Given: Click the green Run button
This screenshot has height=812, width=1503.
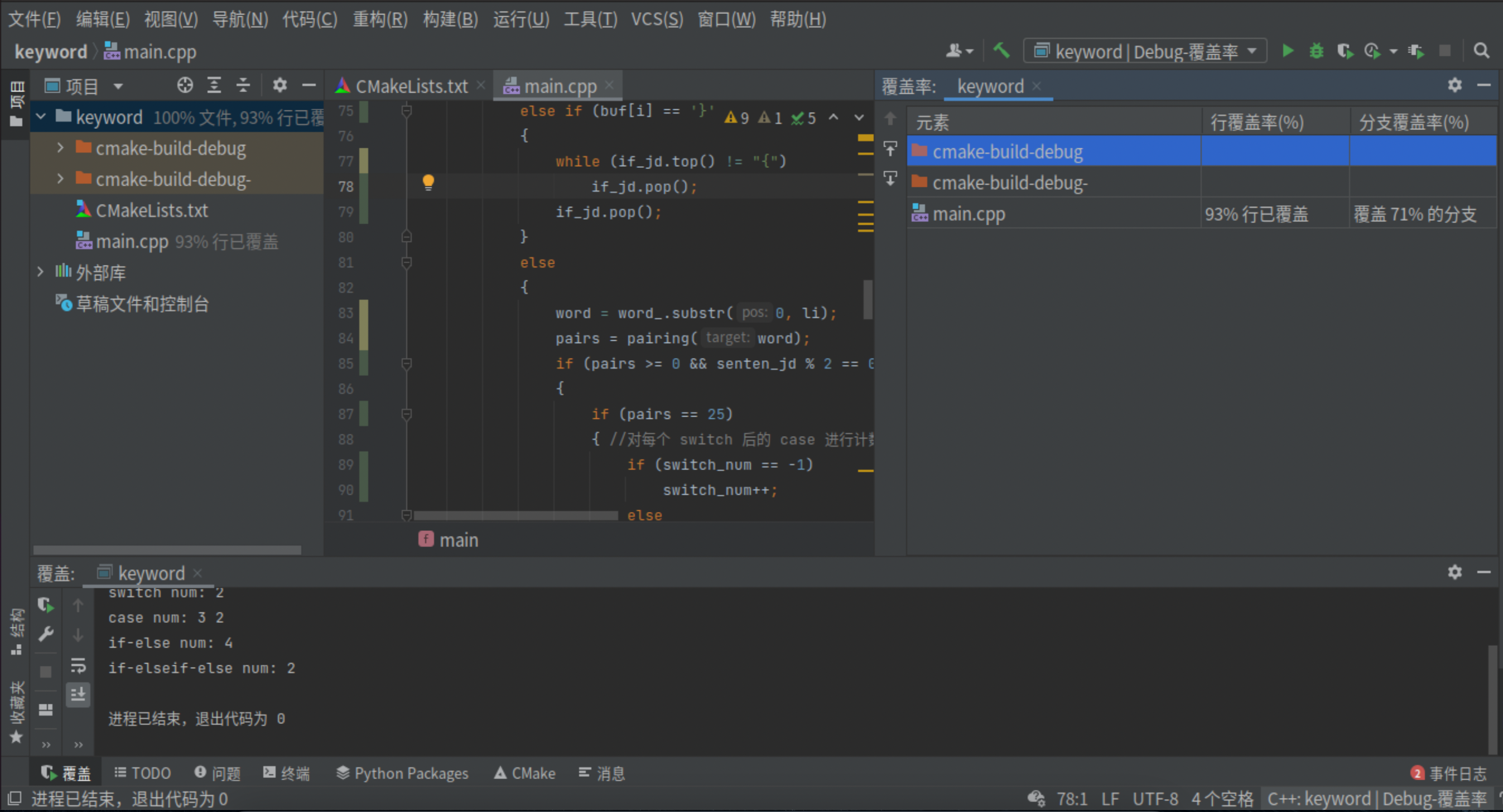Looking at the screenshot, I should point(1288,51).
